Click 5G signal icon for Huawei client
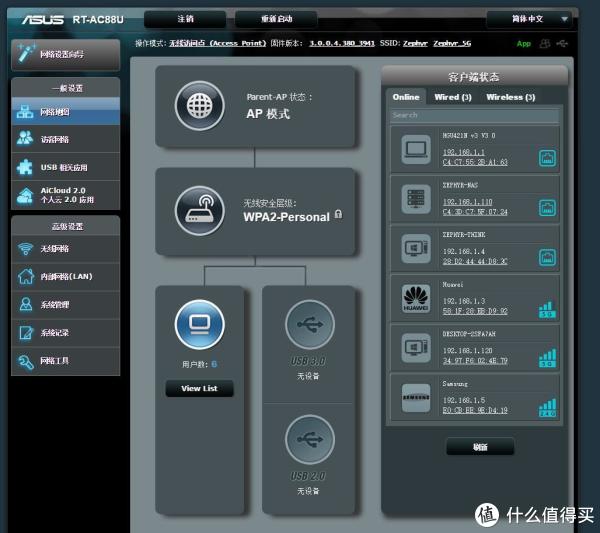 [x=547, y=310]
